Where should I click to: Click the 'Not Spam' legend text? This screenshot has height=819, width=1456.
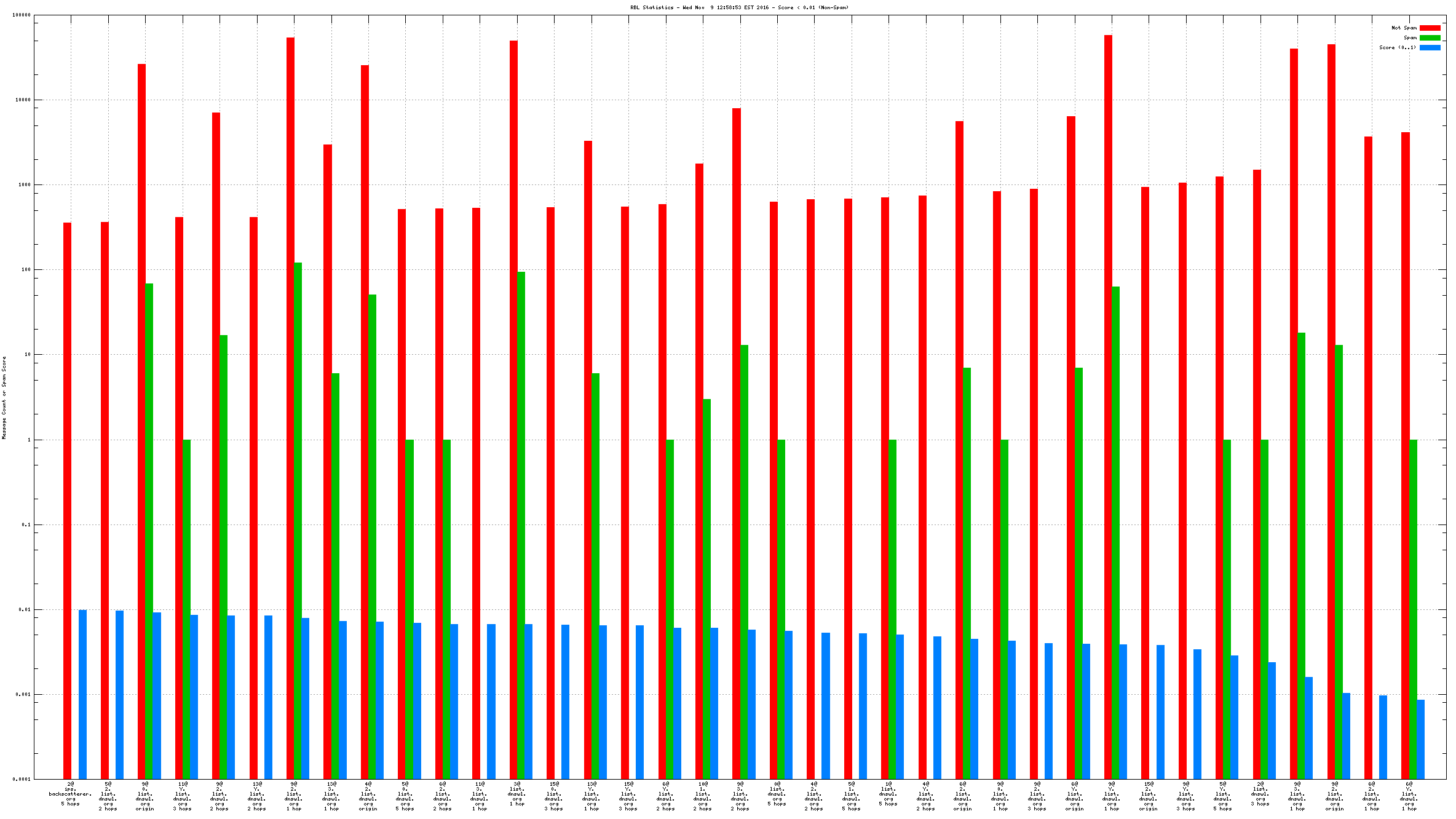(1404, 28)
